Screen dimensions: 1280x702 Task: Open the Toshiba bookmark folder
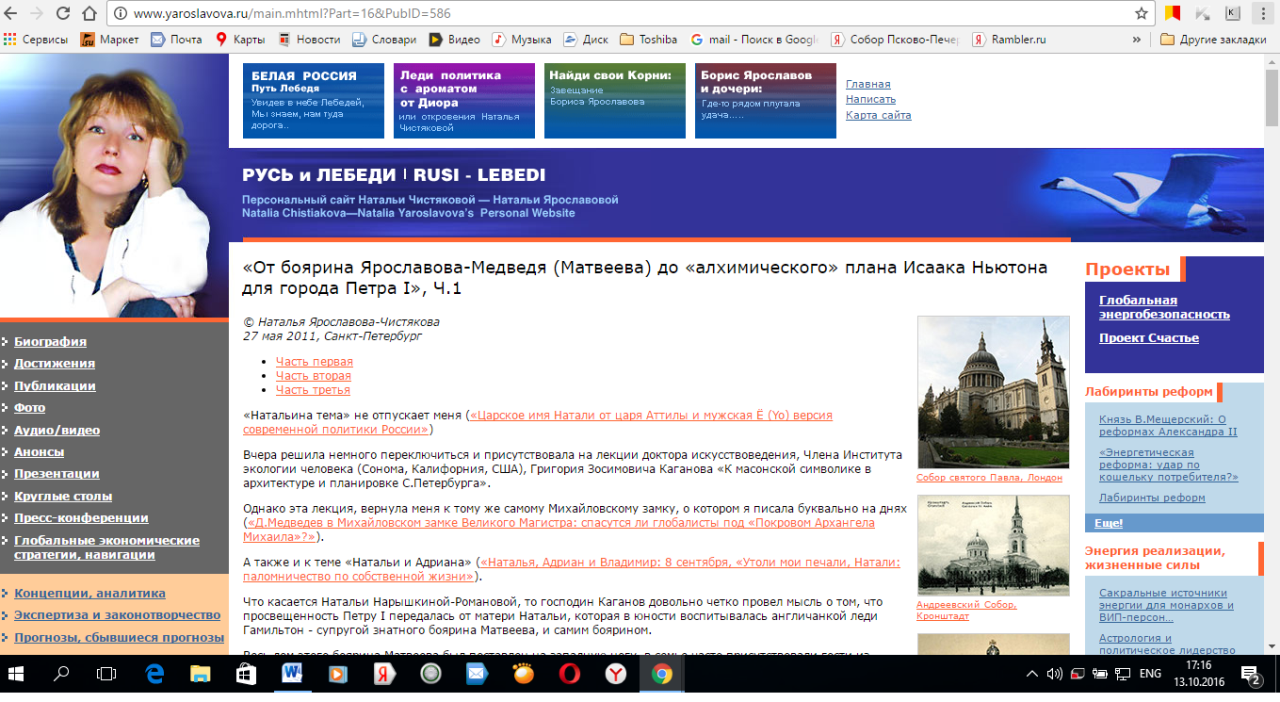(649, 40)
